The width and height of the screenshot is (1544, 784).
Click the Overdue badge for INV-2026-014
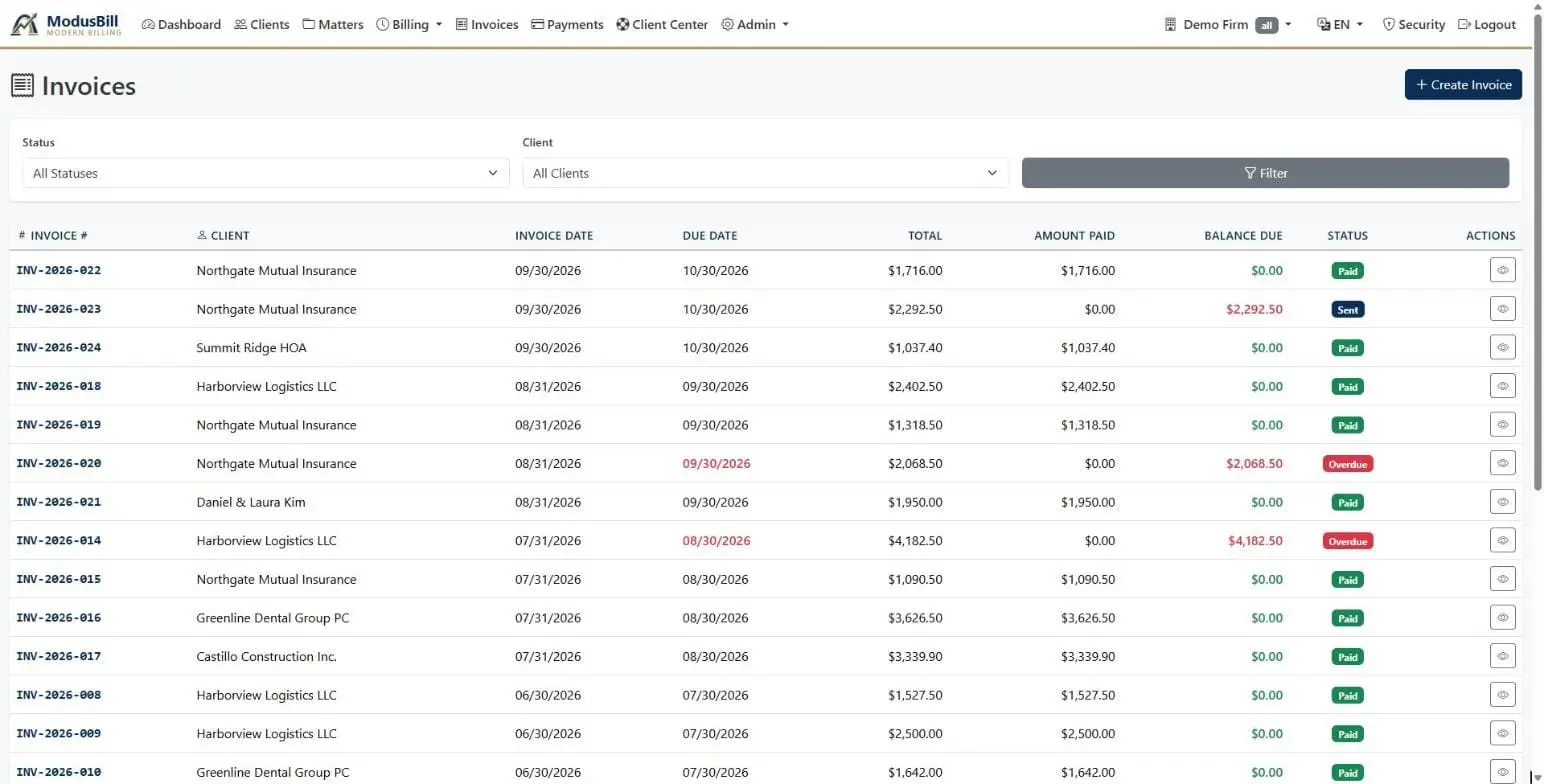pos(1347,541)
